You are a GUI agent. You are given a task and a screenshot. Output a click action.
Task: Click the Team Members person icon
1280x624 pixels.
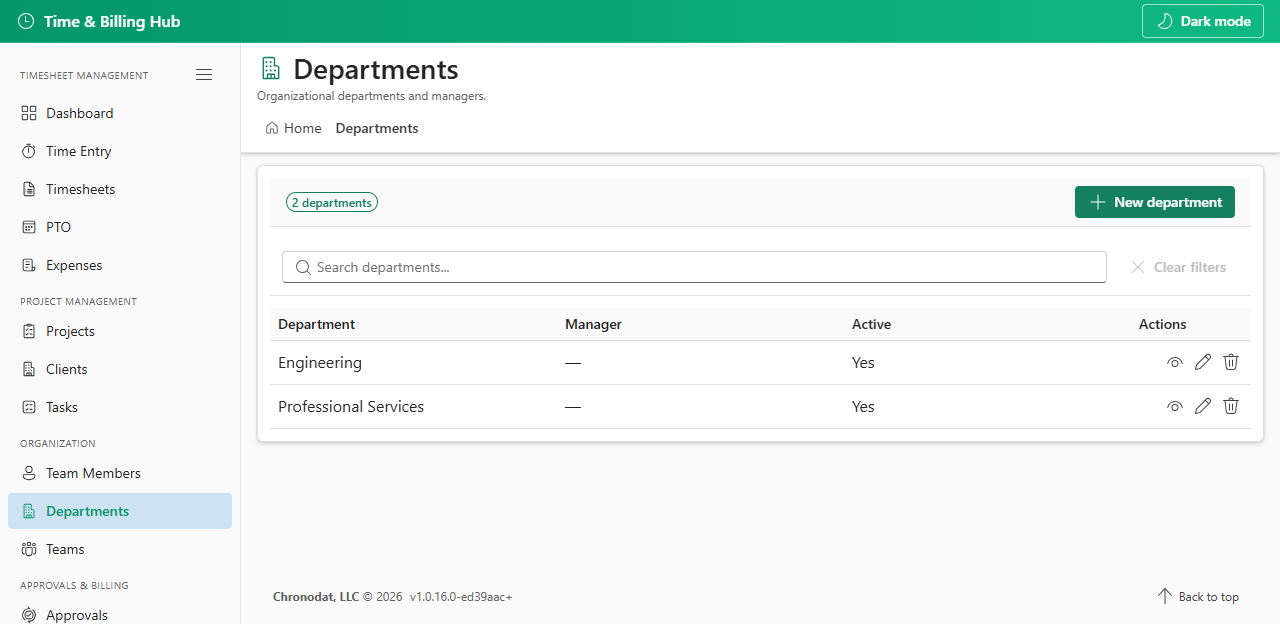[x=29, y=473]
